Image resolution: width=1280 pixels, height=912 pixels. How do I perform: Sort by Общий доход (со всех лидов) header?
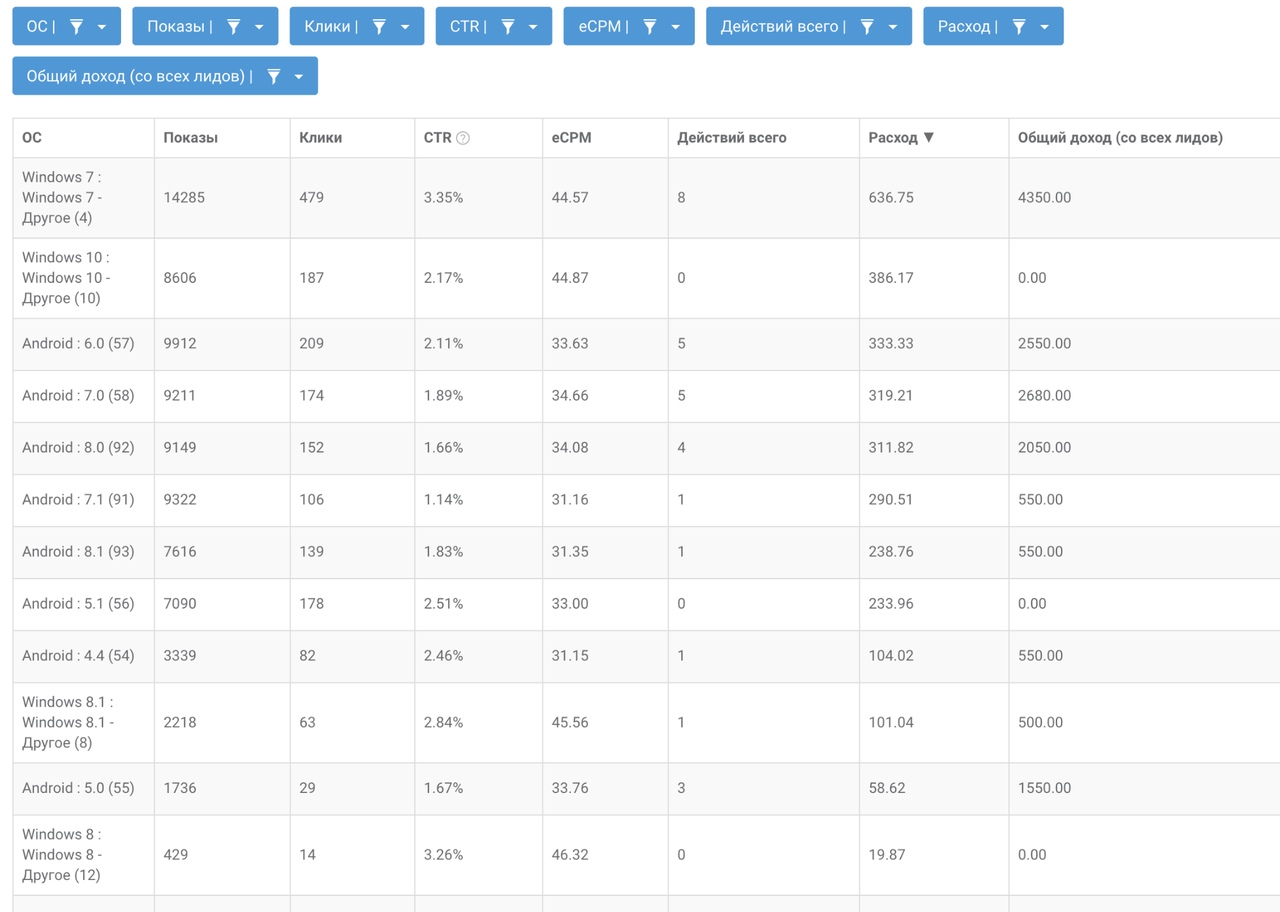point(1120,138)
